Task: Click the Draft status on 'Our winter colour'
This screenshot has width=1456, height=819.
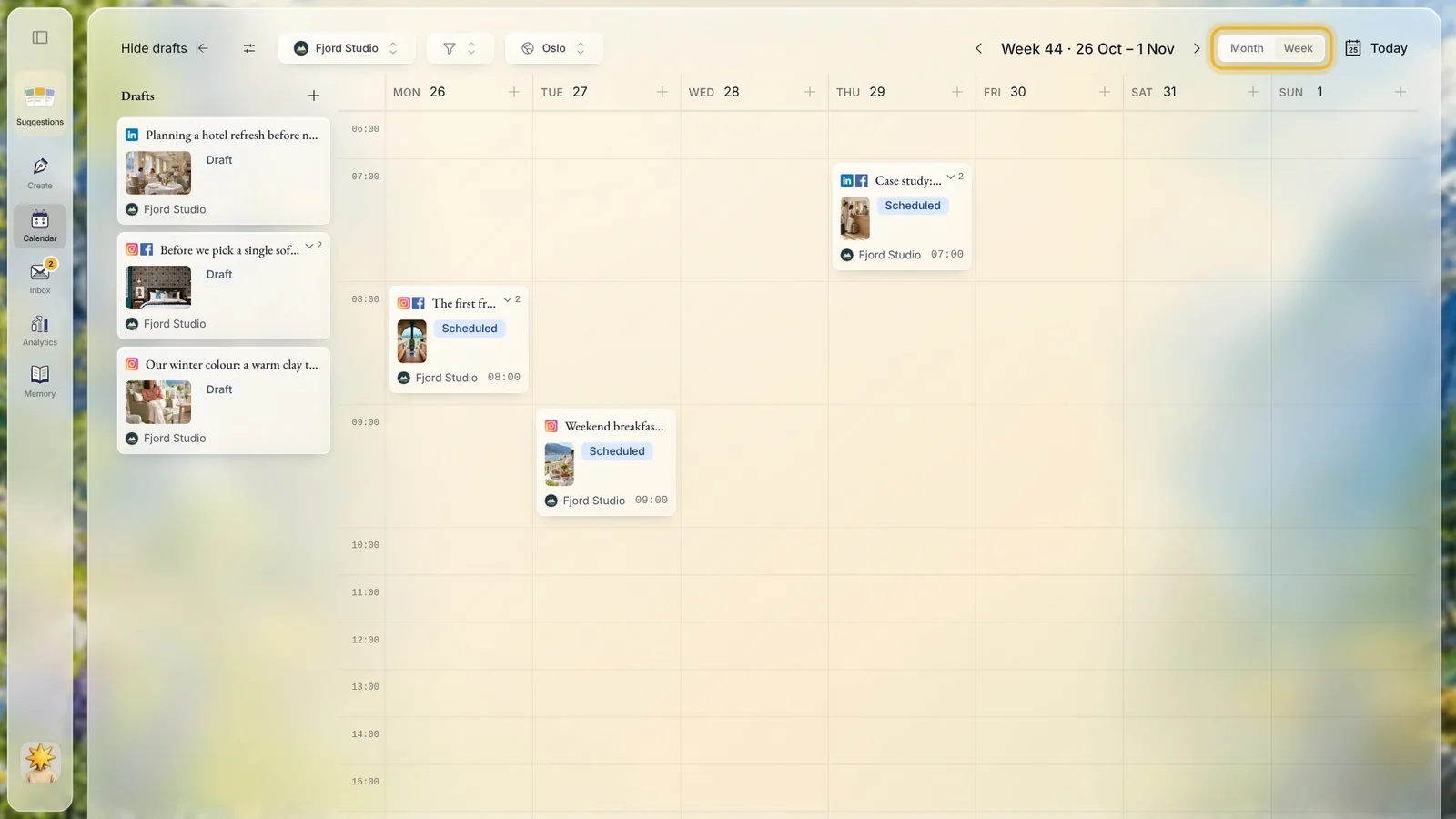Action: click(x=219, y=389)
